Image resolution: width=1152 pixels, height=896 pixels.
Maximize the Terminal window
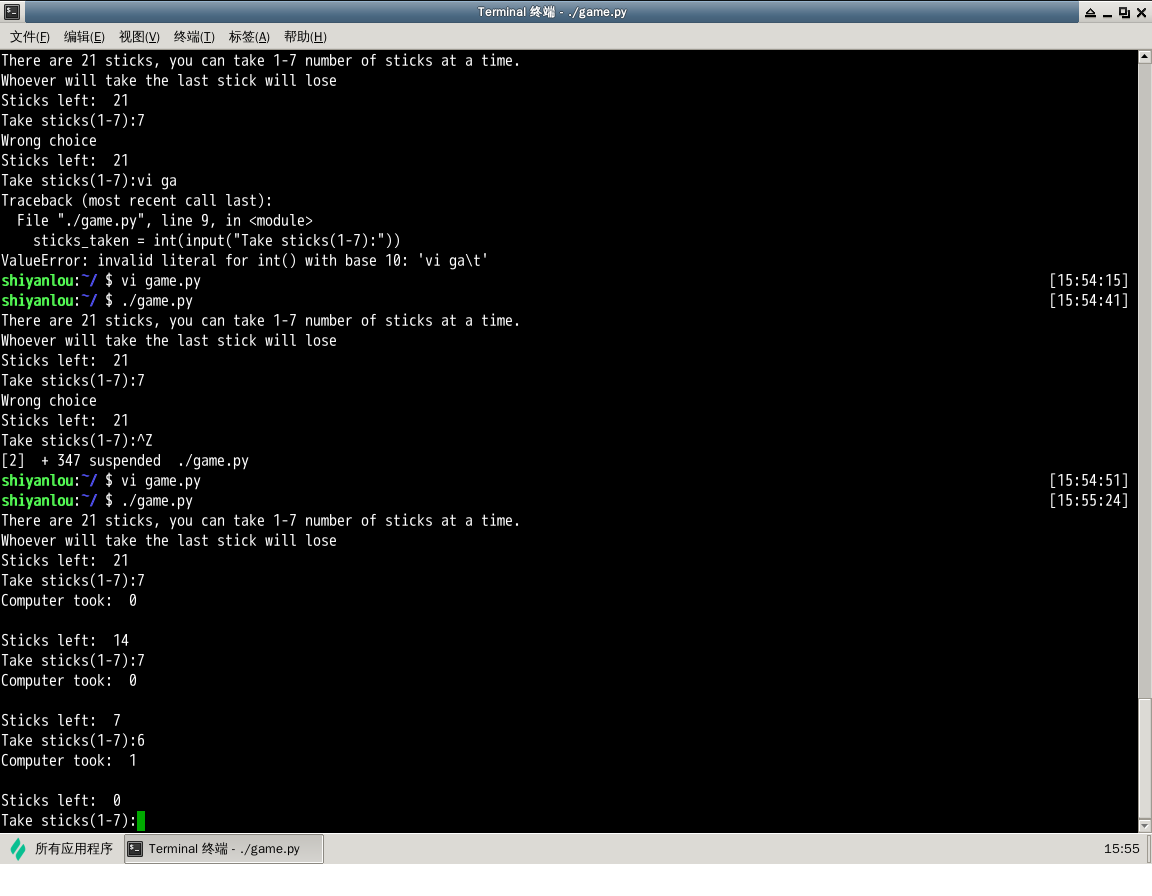click(x=1124, y=12)
